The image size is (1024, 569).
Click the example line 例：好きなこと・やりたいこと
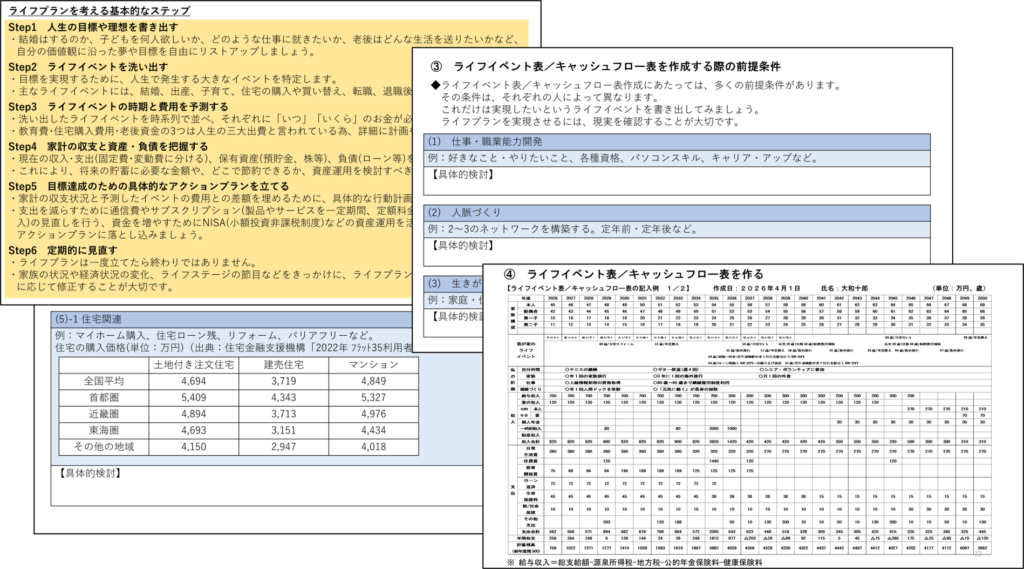[677, 158]
